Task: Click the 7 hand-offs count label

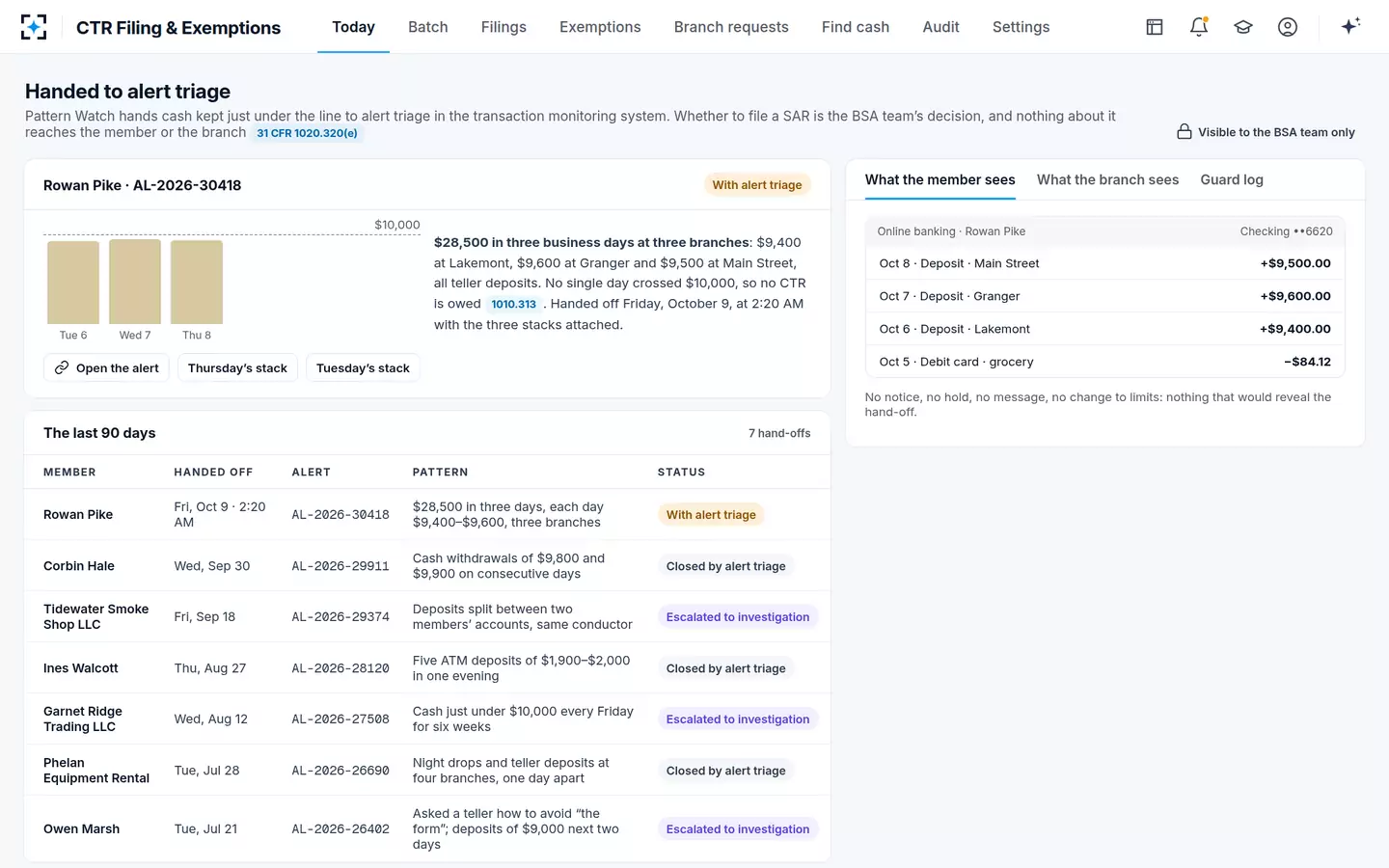Action: click(779, 433)
